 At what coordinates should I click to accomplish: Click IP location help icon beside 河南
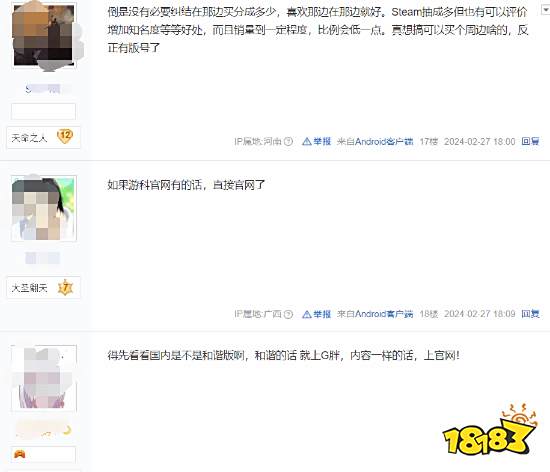point(288,141)
